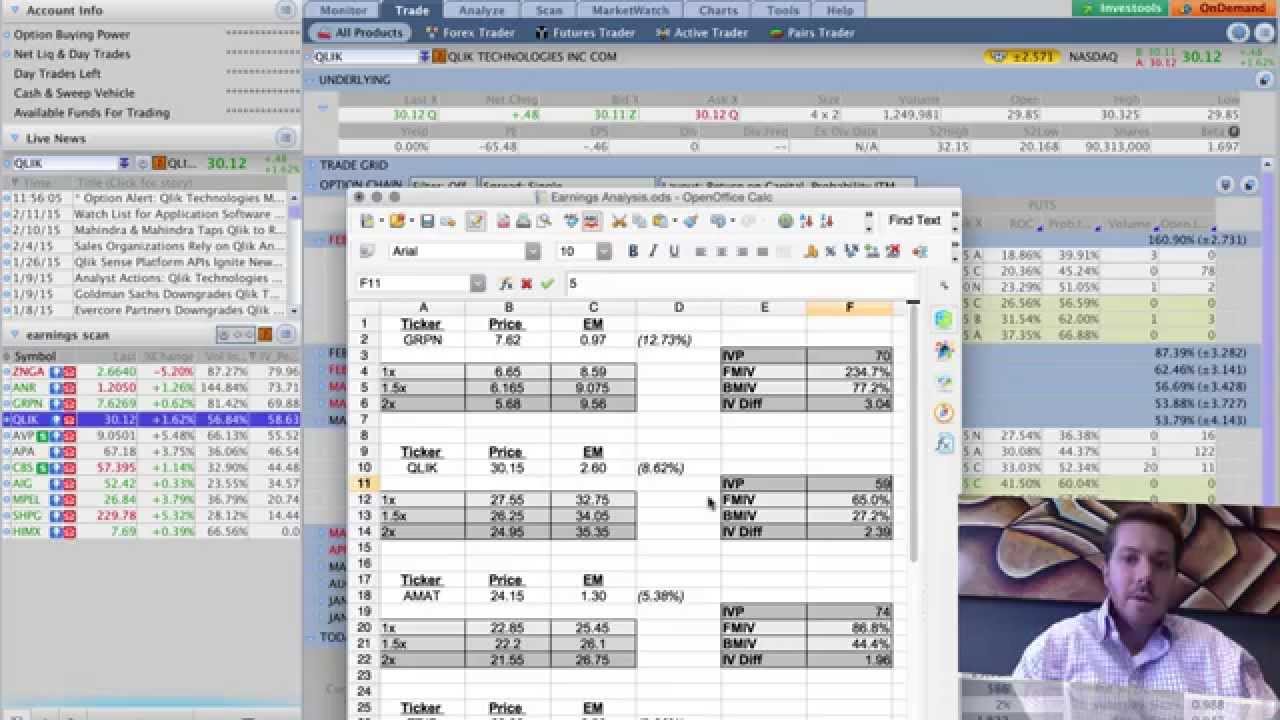Click the Navigator compass icon in Calc sidebar
The width and height of the screenshot is (1280, 720).
(944, 412)
